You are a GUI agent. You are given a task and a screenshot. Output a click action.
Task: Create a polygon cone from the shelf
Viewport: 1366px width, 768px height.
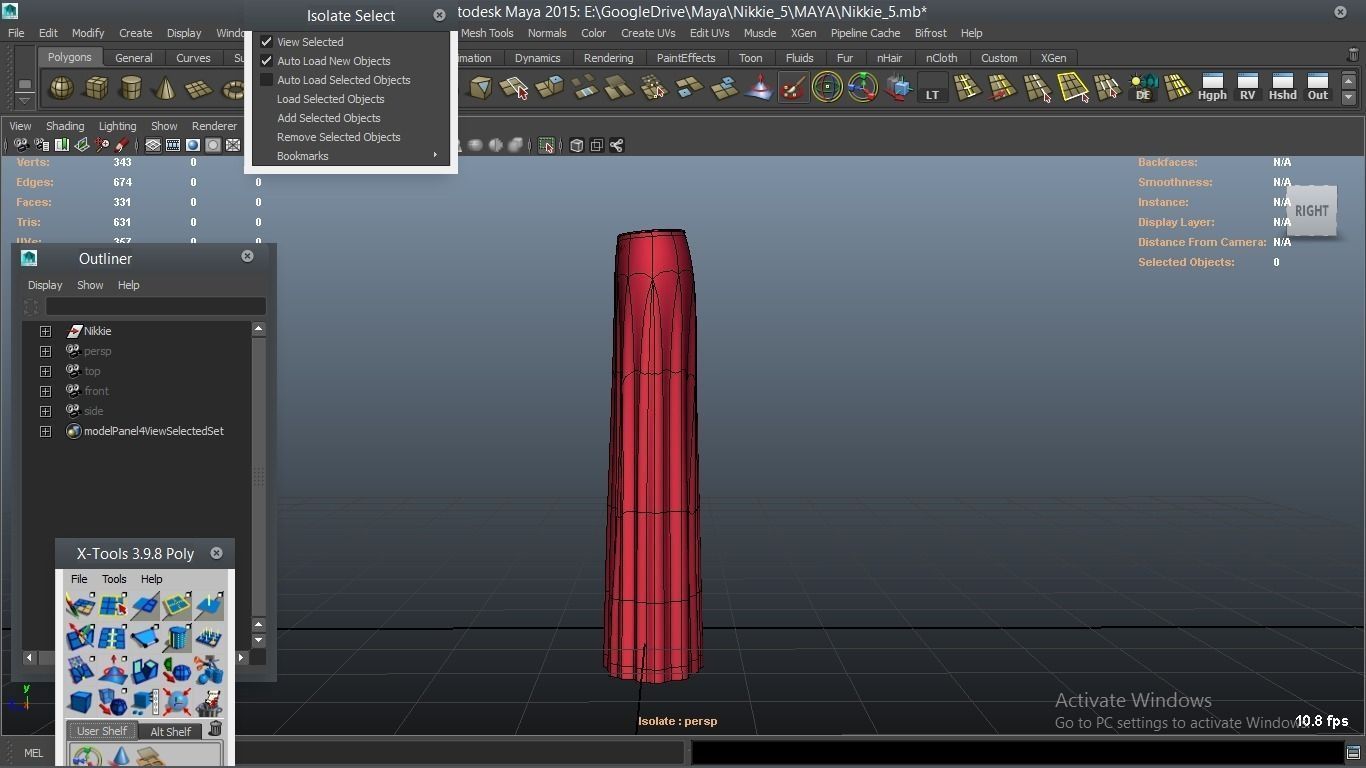164,89
